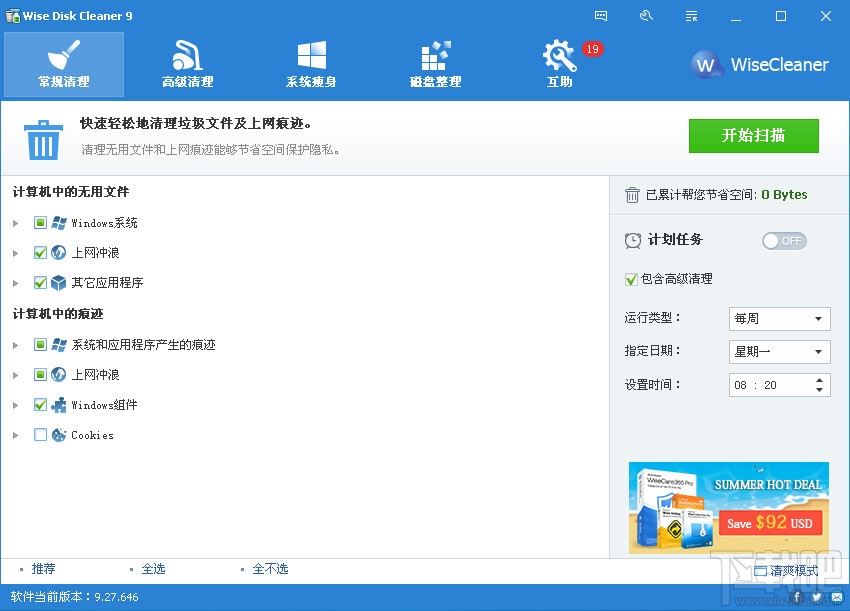Open the Summer Hot Deal ad banner
This screenshot has width=850, height=611.
coord(729,507)
